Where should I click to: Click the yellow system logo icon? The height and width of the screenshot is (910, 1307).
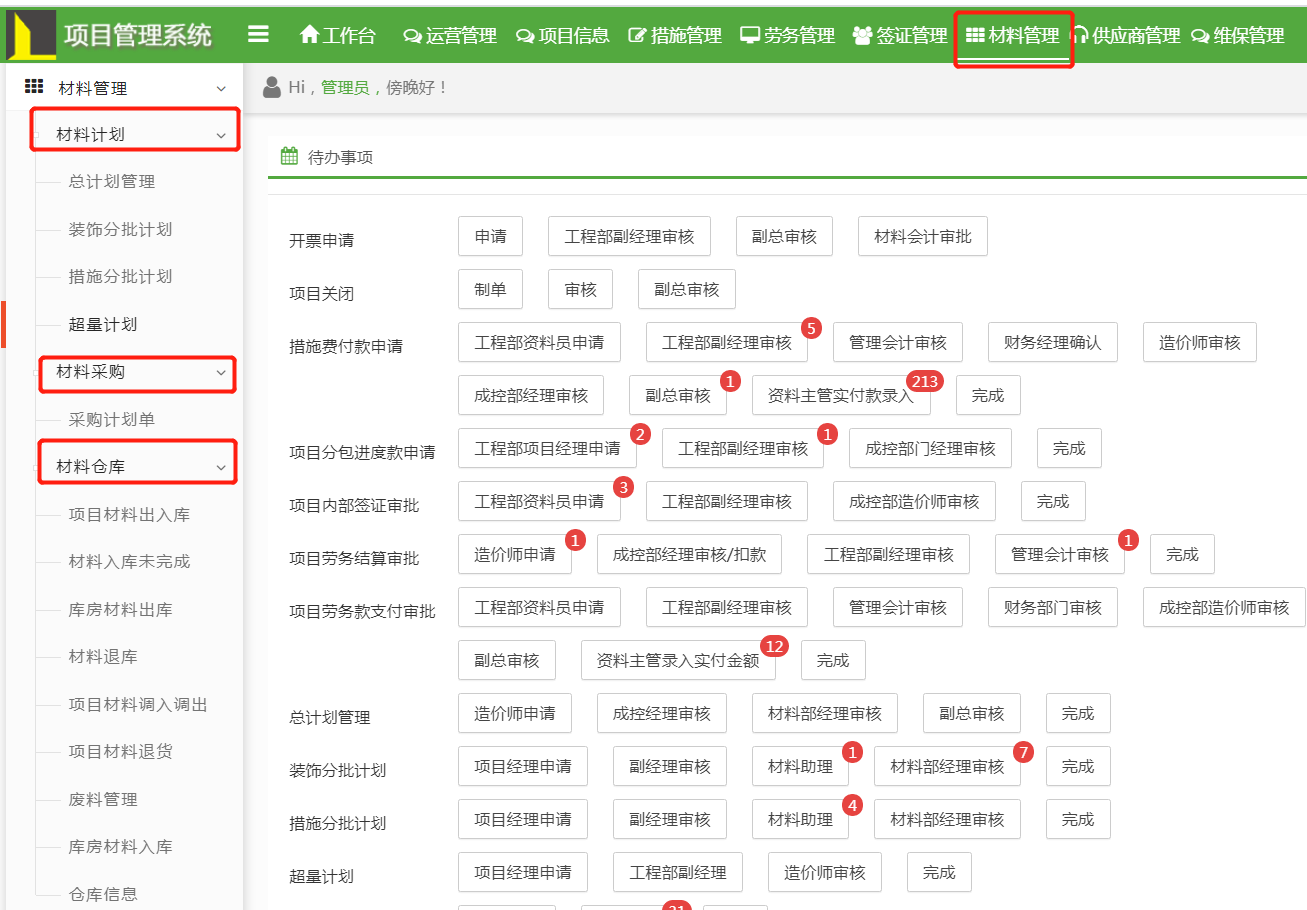coord(32,36)
